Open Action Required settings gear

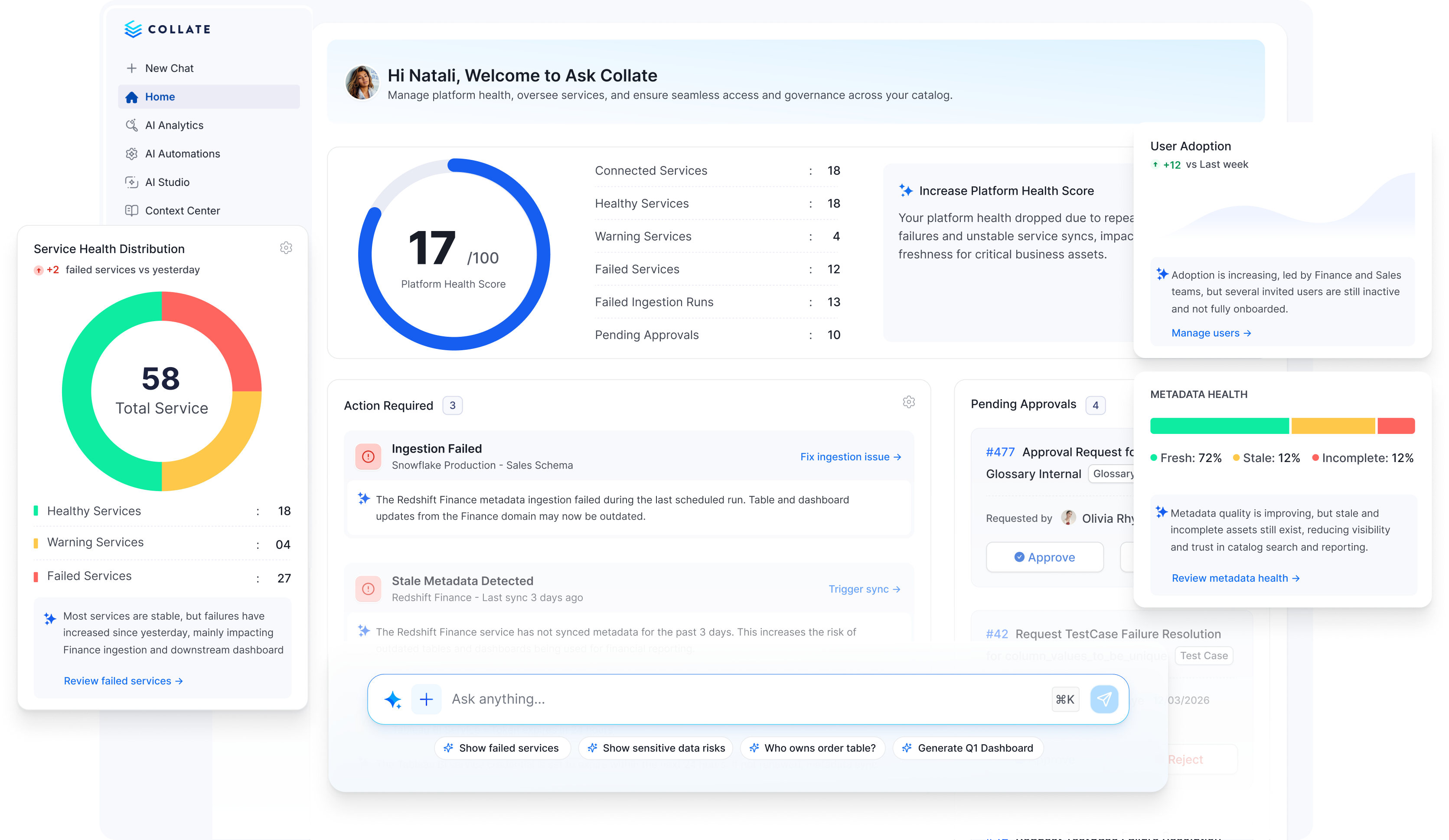pos(908,402)
